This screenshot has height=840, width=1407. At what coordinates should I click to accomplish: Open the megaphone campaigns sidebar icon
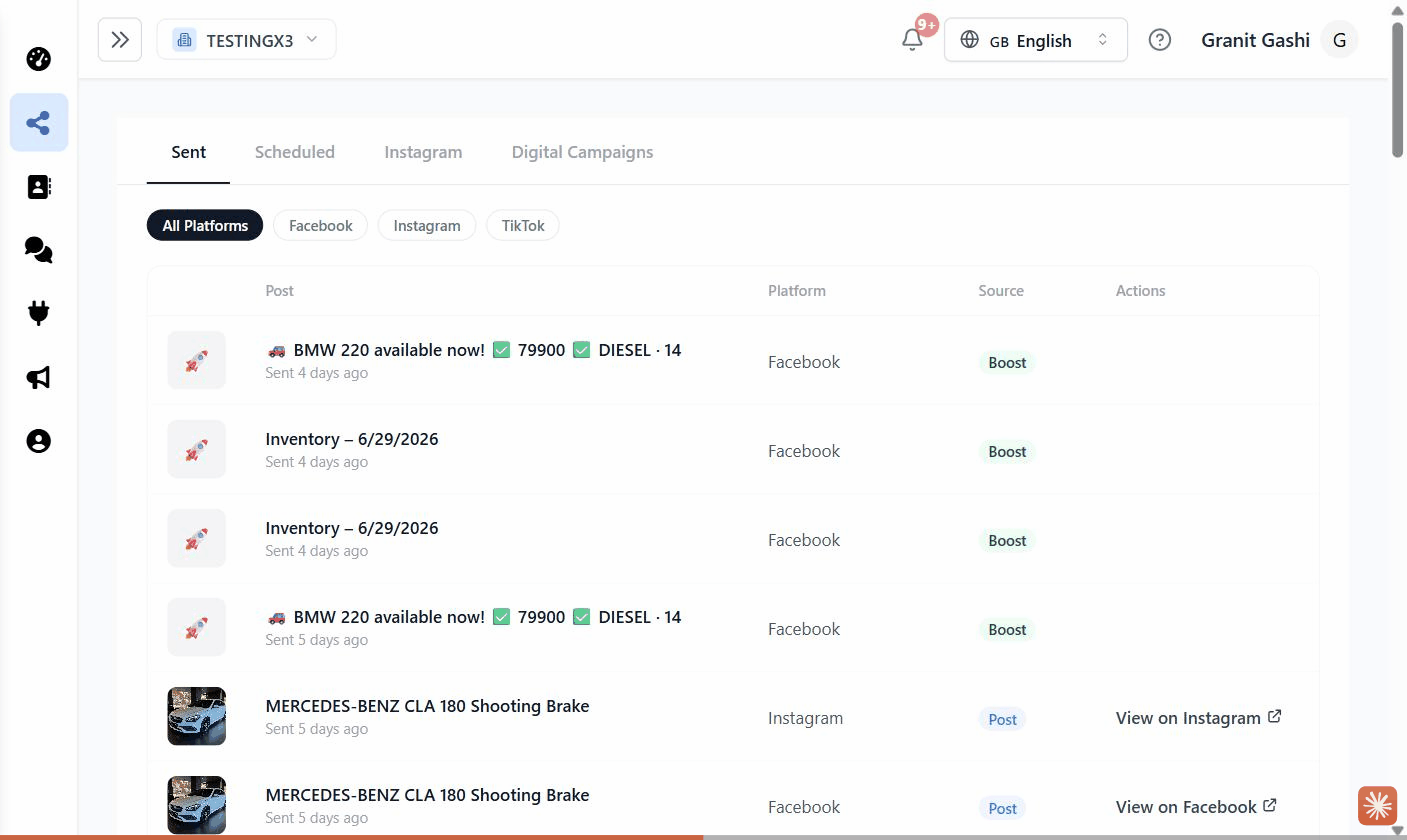[38, 377]
